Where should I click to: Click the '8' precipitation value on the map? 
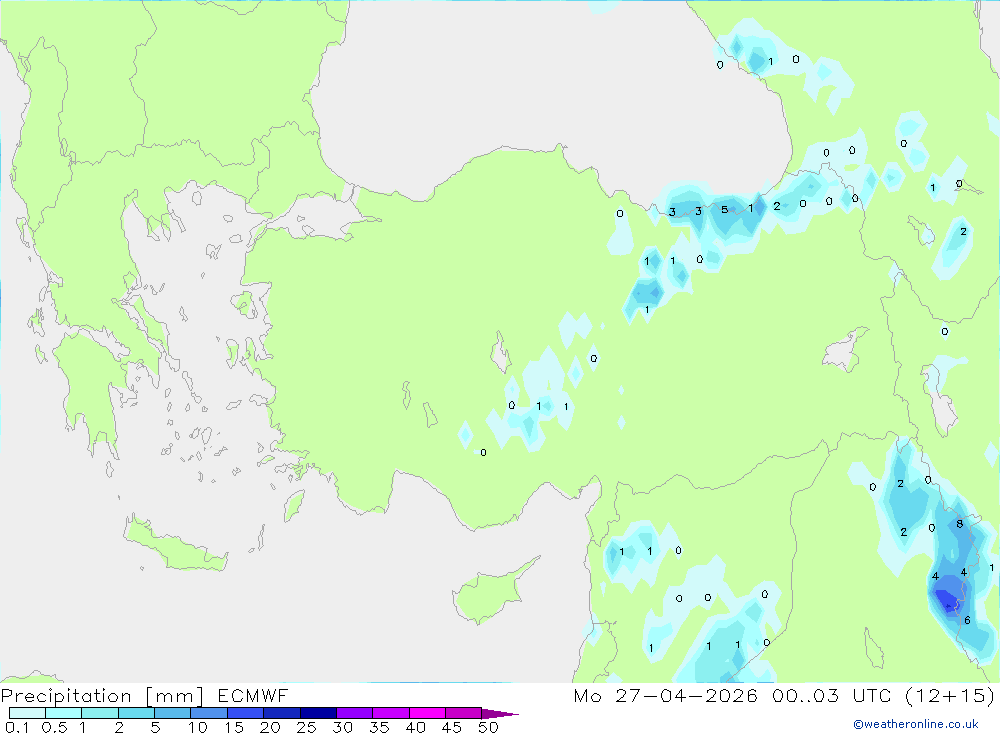click(960, 524)
